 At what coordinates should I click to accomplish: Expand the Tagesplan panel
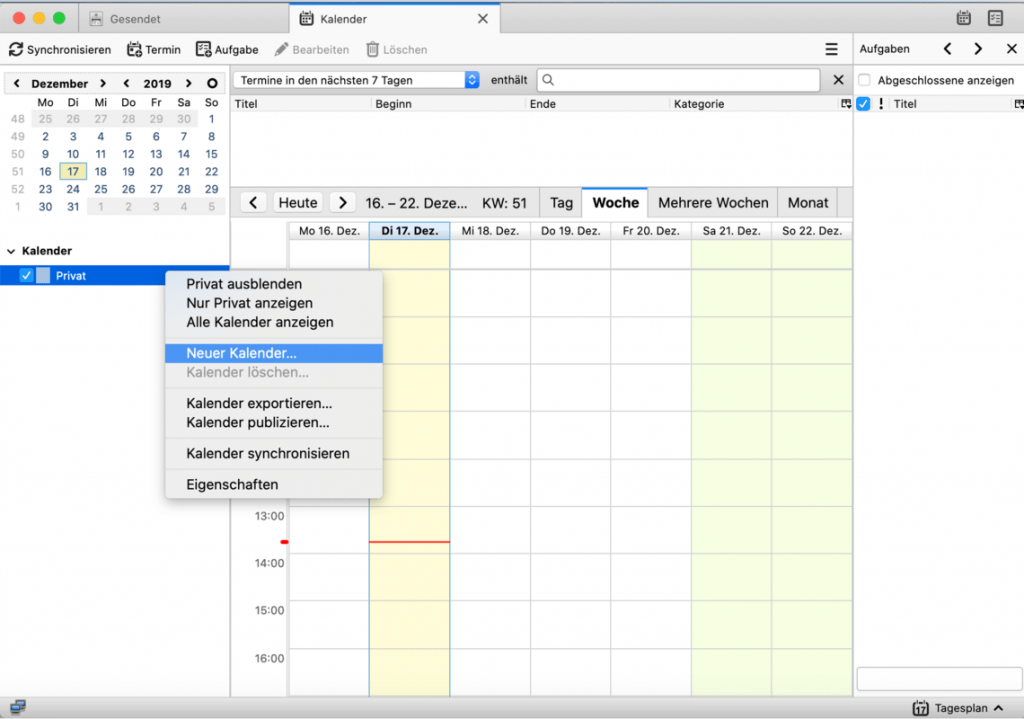[998, 708]
